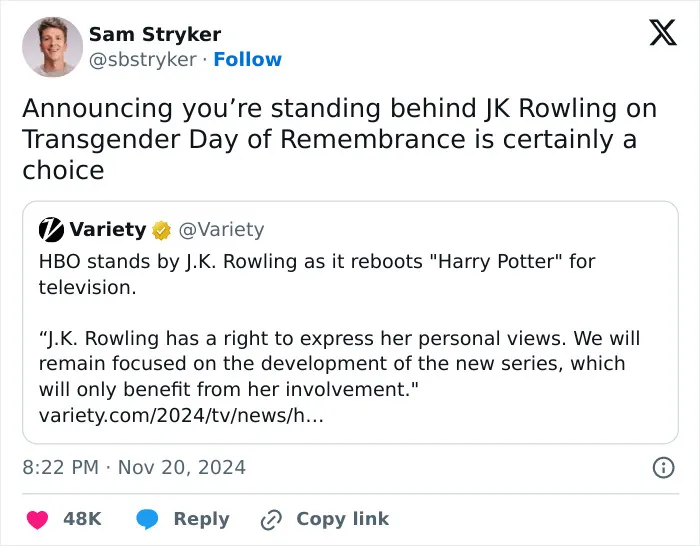The height and width of the screenshot is (546, 700).
Task: Click the blue reply bubble icon
Action: coord(147,519)
